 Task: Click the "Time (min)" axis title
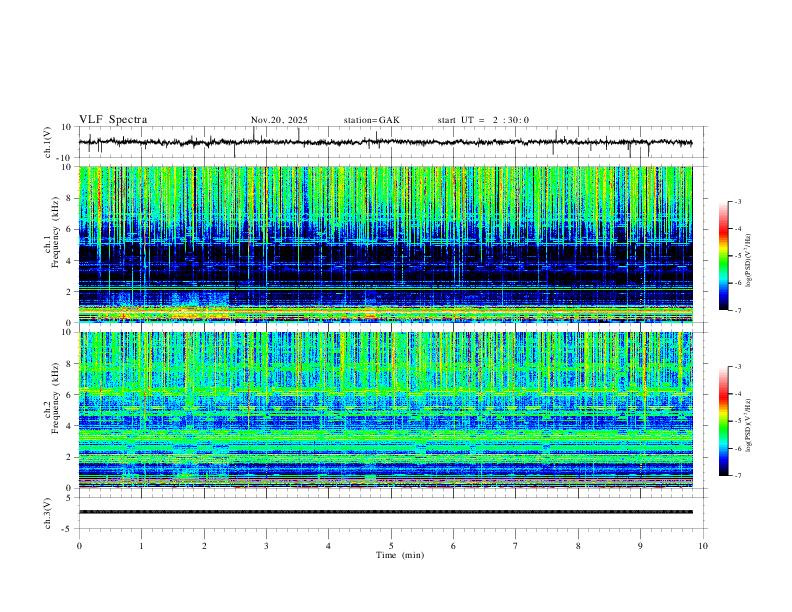400,555
